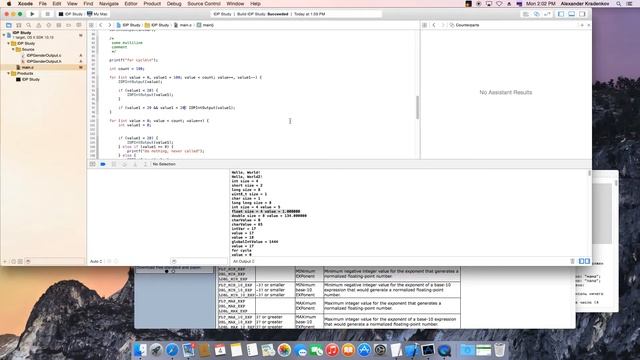This screenshot has width=640, height=360.
Task: Open Safari from the Dock
Action: pyautogui.click(x=172, y=350)
